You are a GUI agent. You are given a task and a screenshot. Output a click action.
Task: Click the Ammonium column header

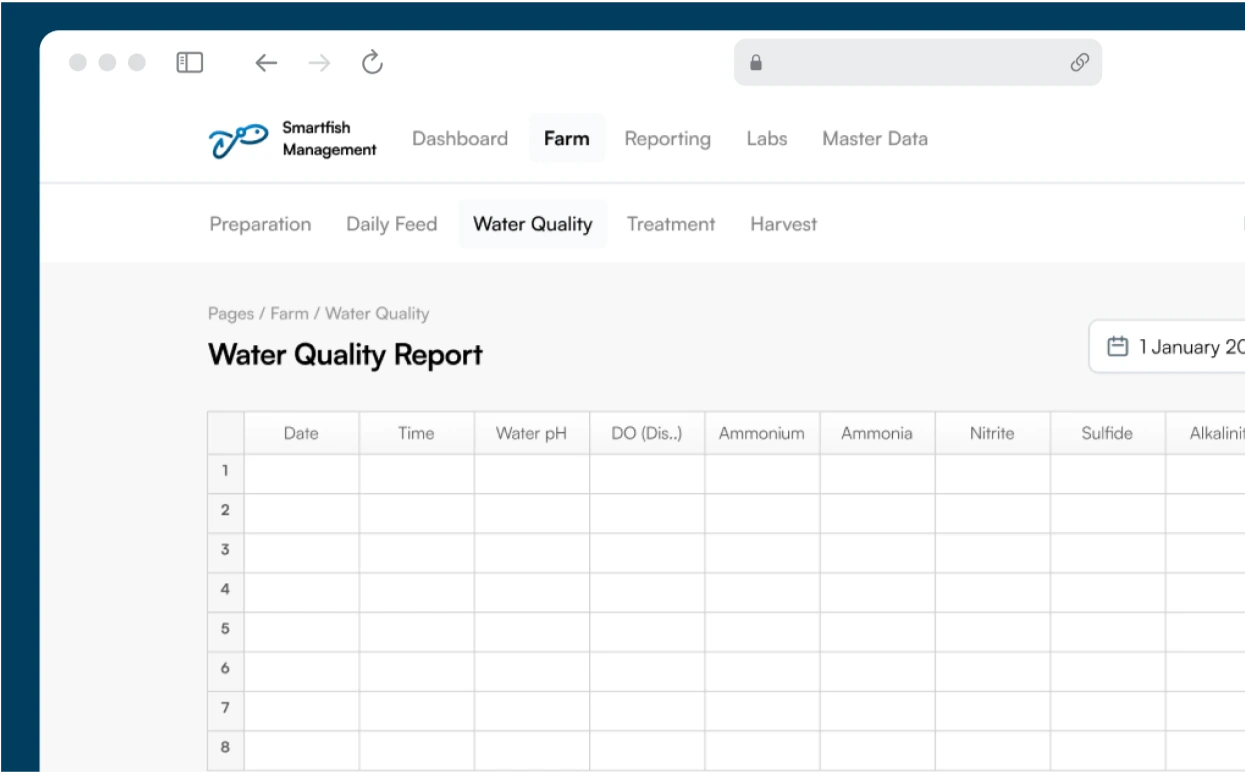(x=762, y=433)
